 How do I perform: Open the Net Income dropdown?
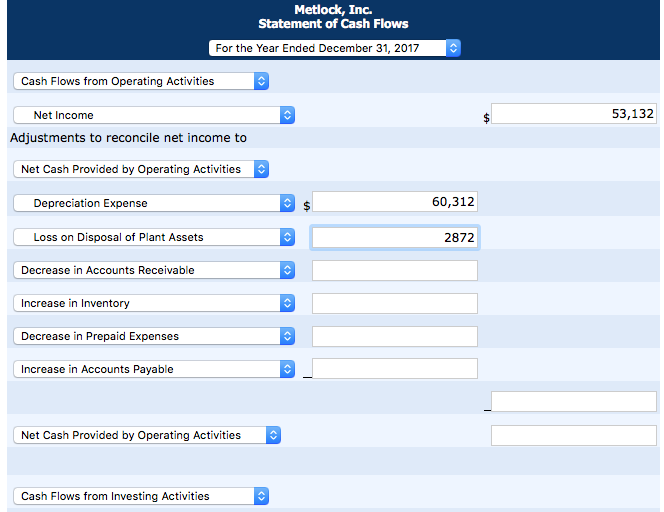pyautogui.click(x=154, y=115)
